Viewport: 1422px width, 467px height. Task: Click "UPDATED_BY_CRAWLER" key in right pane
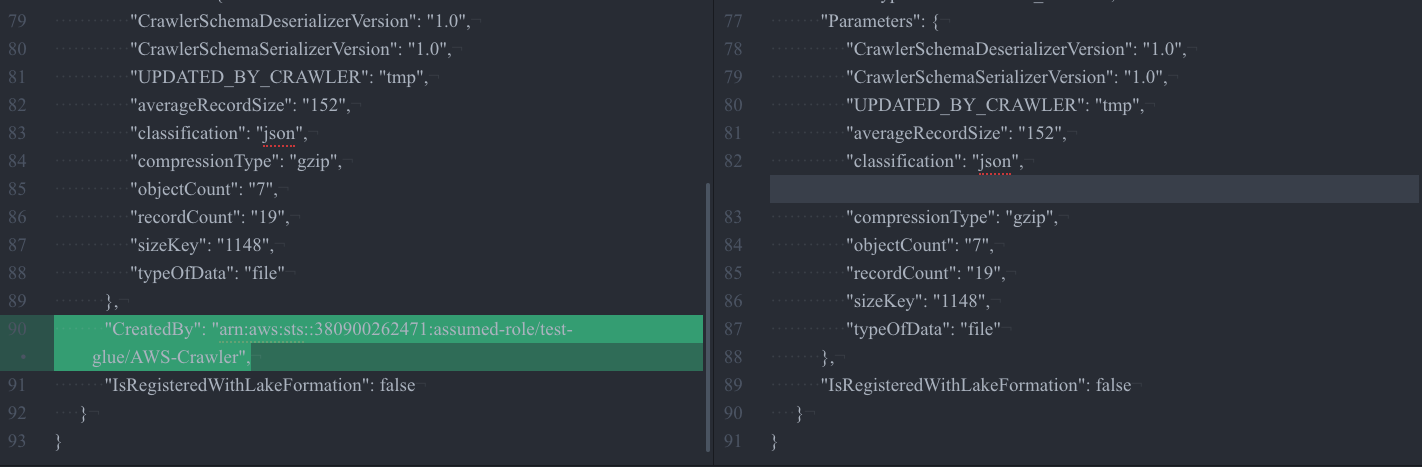963,105
